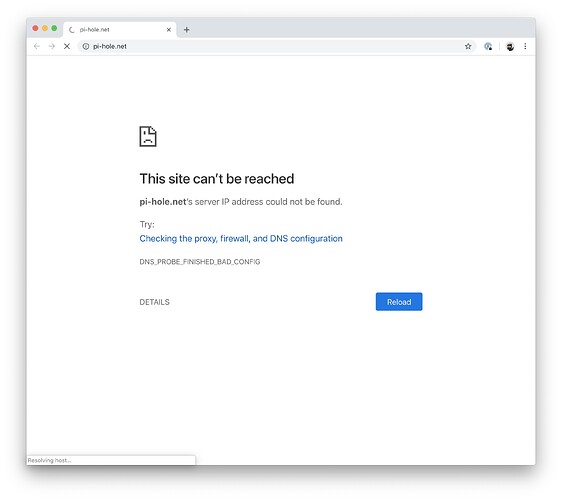Click the green fullscreen window button
The image size is (562, 500).
tap(54, 28)
